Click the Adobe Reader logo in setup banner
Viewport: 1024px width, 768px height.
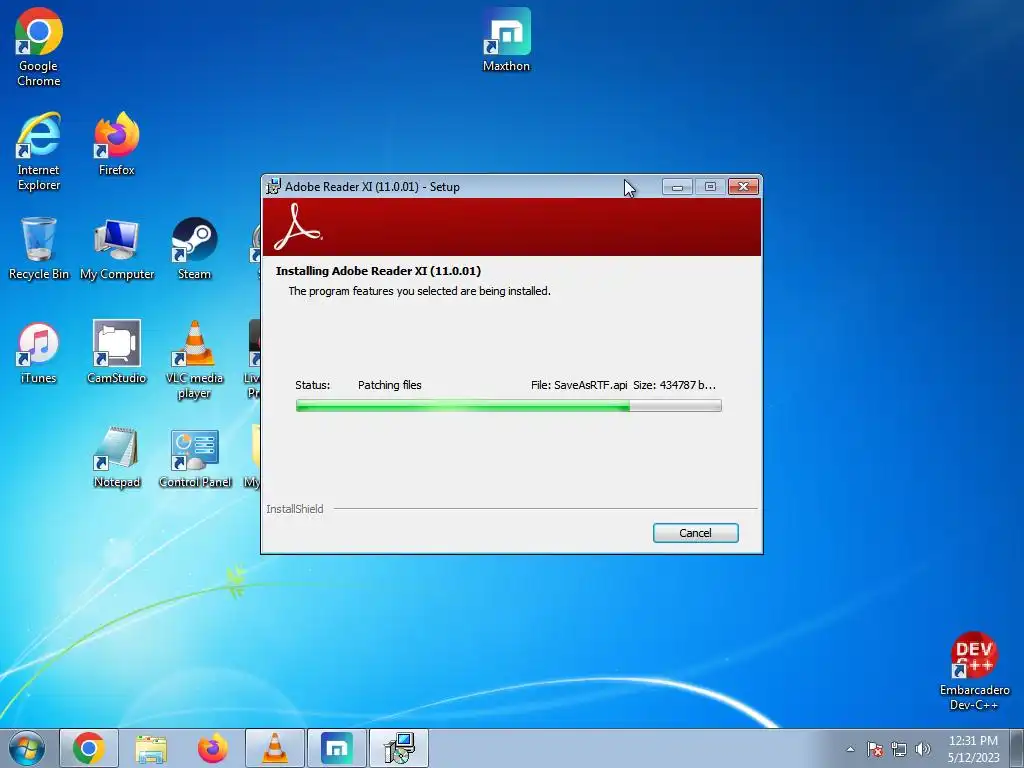coord(298,227)
